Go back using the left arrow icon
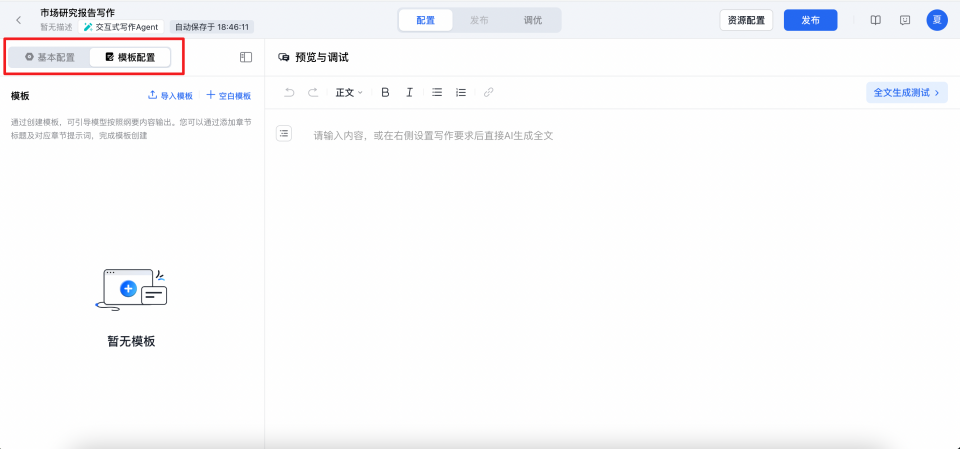This screenshot has height=449, width=960. pos(18,20)
